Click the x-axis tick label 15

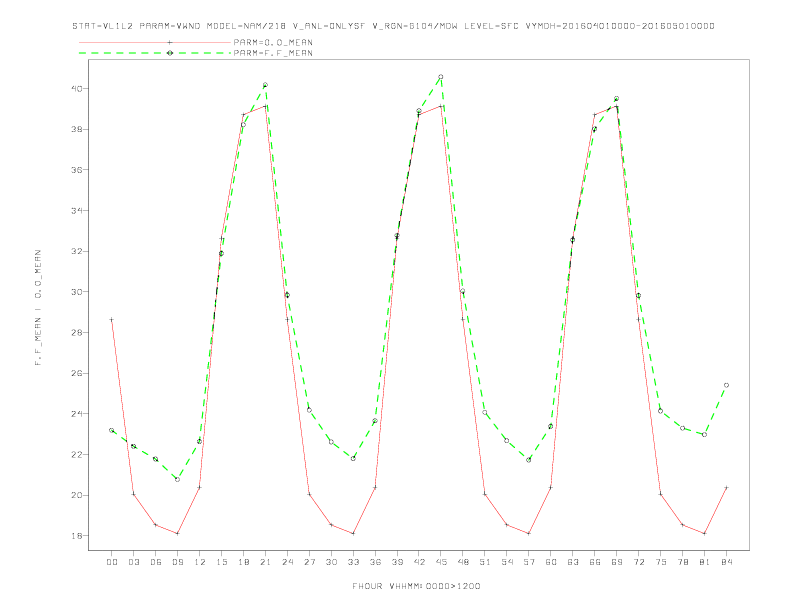(221, 562)
